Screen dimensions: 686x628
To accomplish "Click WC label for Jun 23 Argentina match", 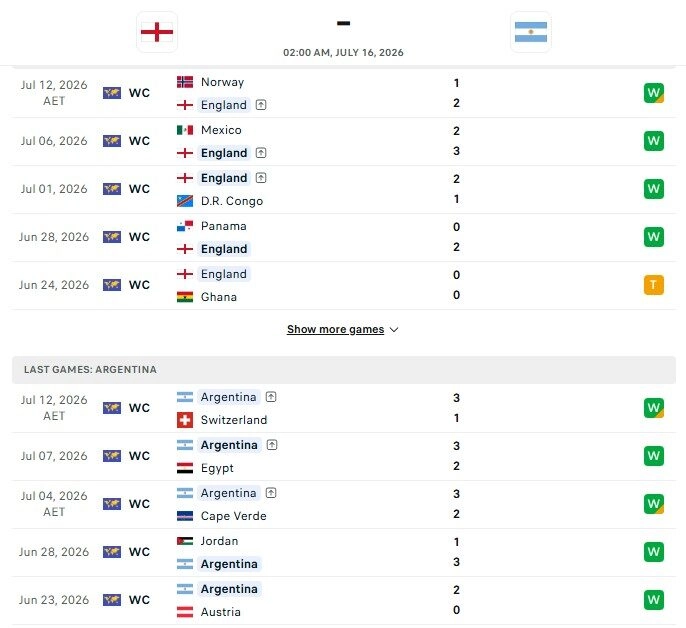I will tap(139, 600).
